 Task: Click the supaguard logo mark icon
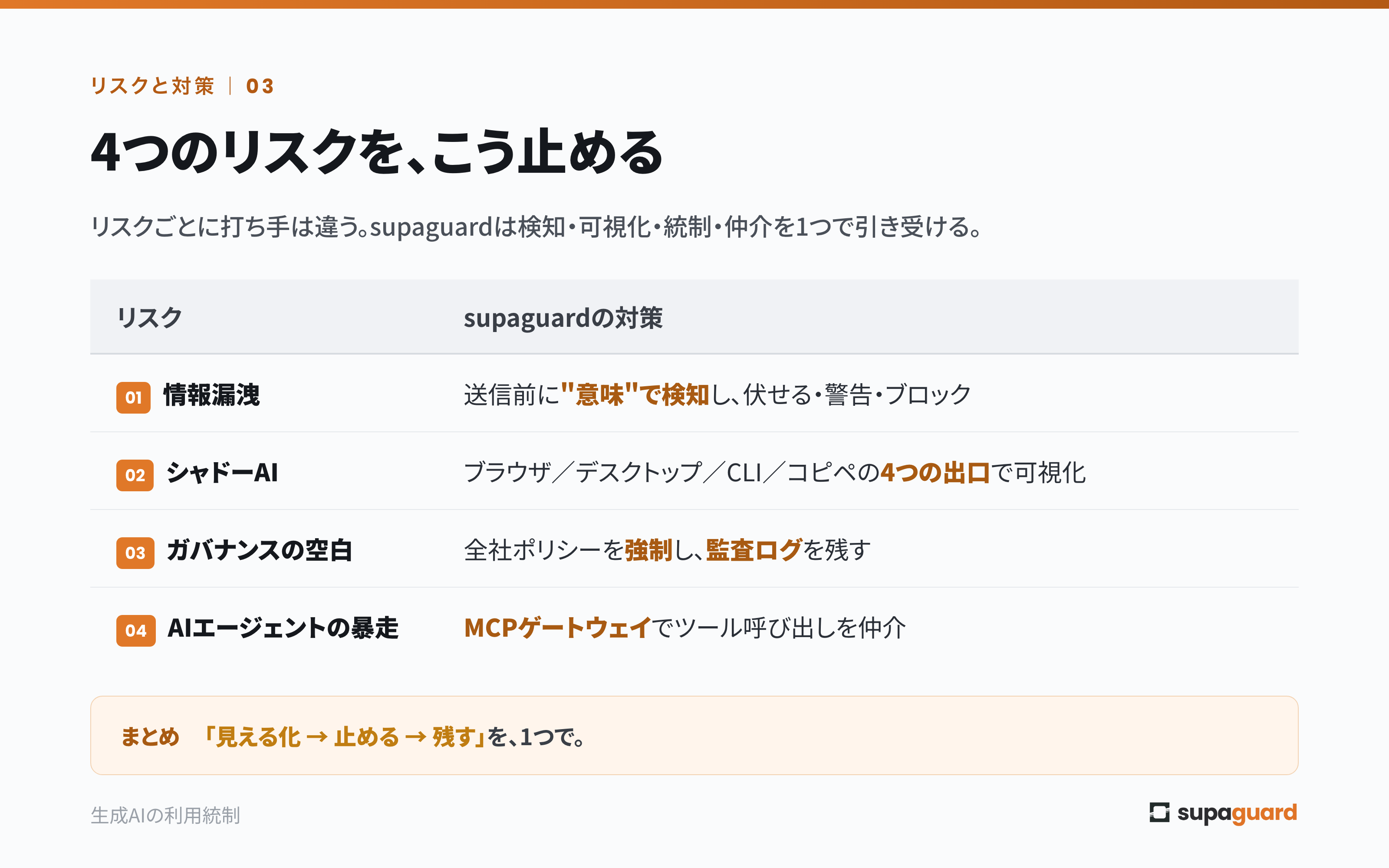coord(1159,813)
